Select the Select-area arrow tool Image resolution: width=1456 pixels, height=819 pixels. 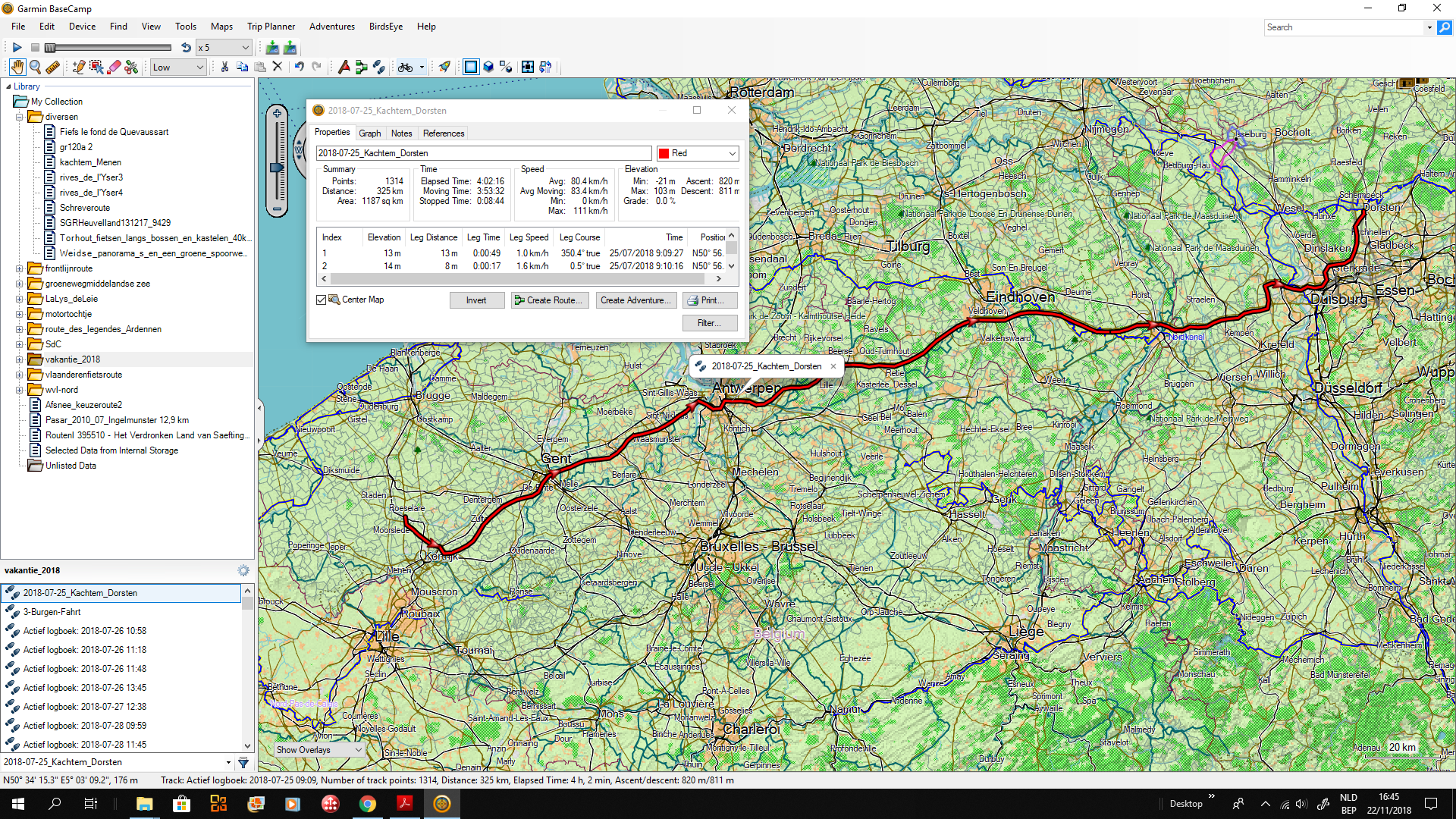96,67
